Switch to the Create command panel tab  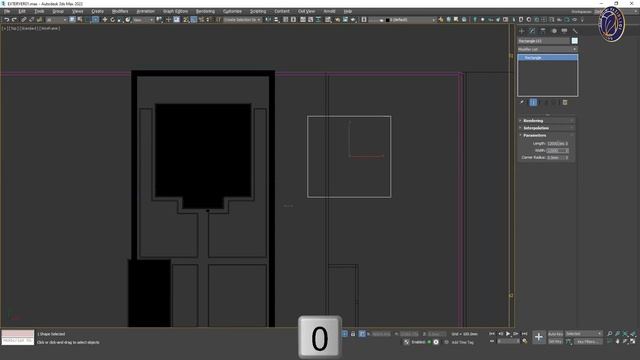coord(521,31)
